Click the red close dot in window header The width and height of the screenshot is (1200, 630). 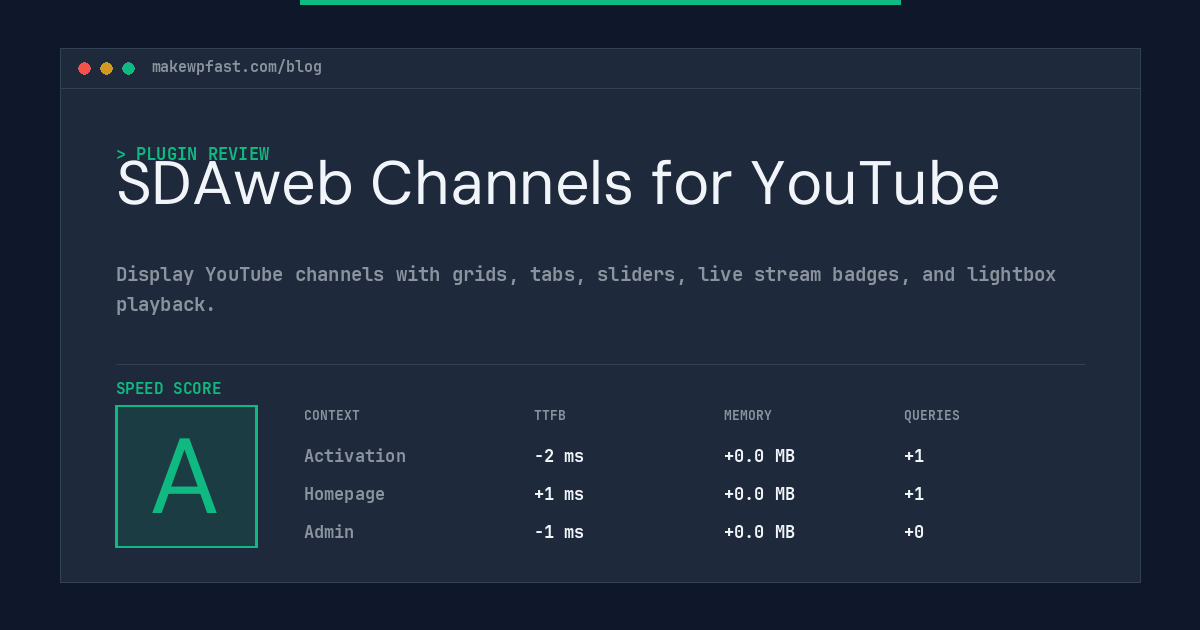click(84, 68)
